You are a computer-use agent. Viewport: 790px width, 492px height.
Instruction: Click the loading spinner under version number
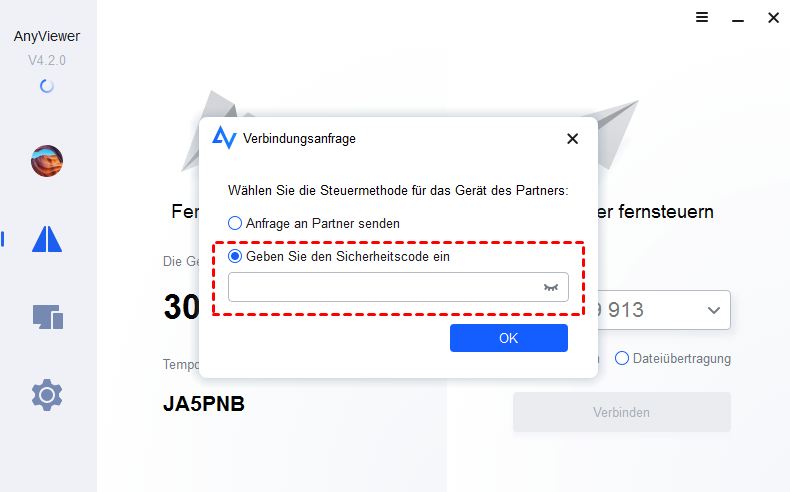coord(47,86)
